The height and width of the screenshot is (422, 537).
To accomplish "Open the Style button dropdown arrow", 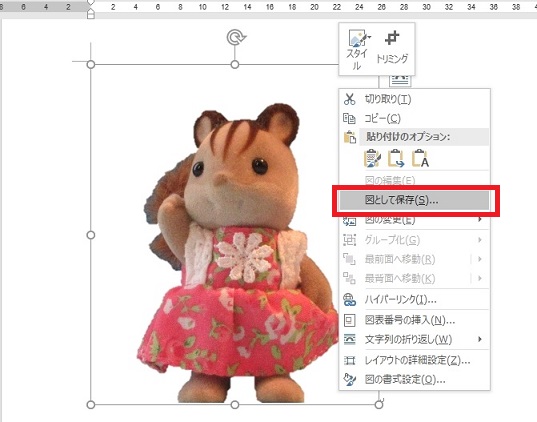I will 369,36.
